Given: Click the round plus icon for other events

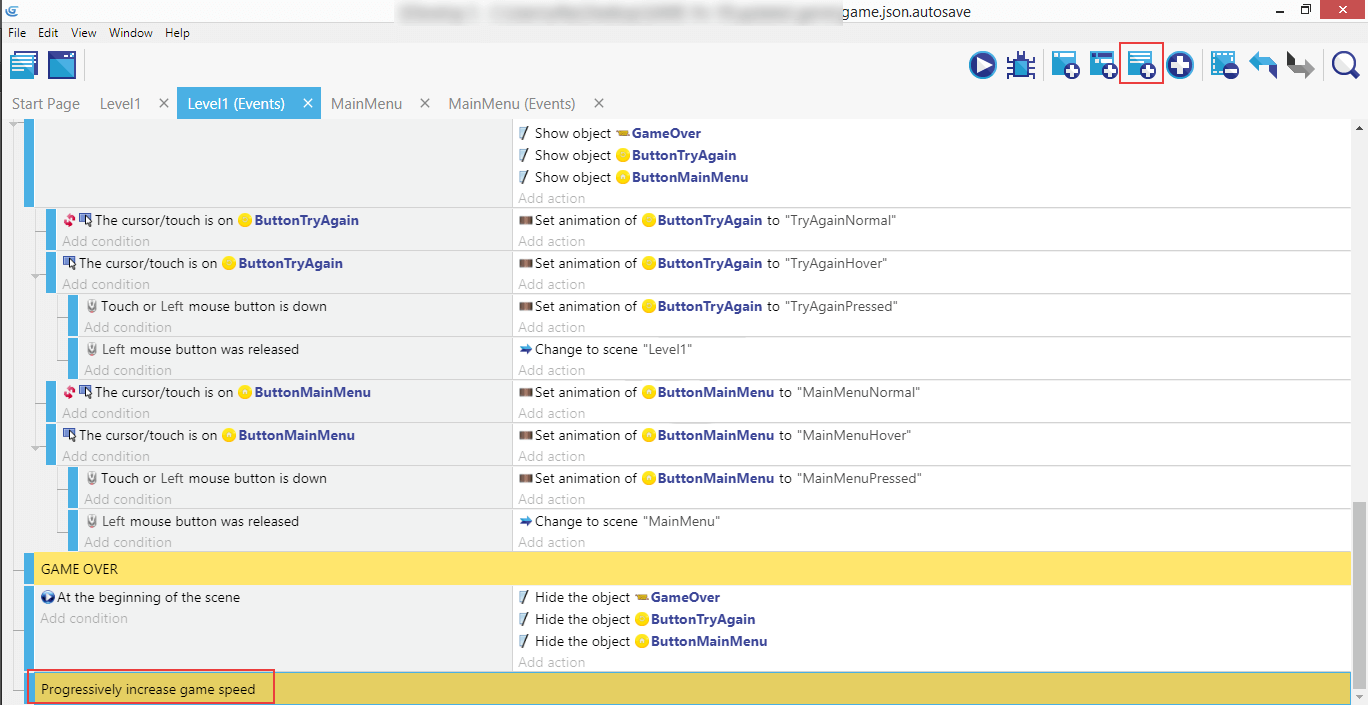Looking at the screenshot, I should [x=1180, y=66].
